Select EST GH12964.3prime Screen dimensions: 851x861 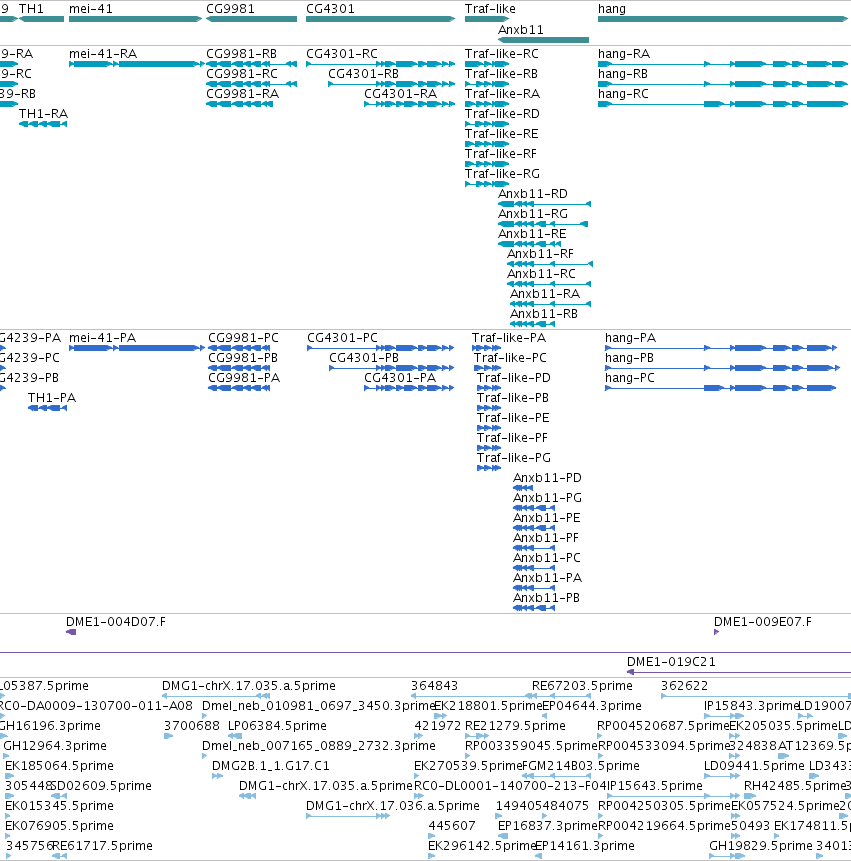click(6, 756)
